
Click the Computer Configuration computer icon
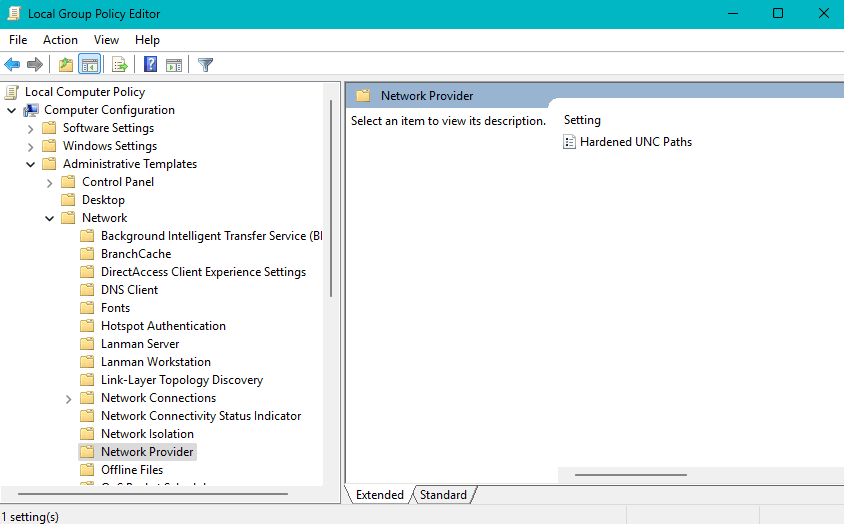(31, 110)
